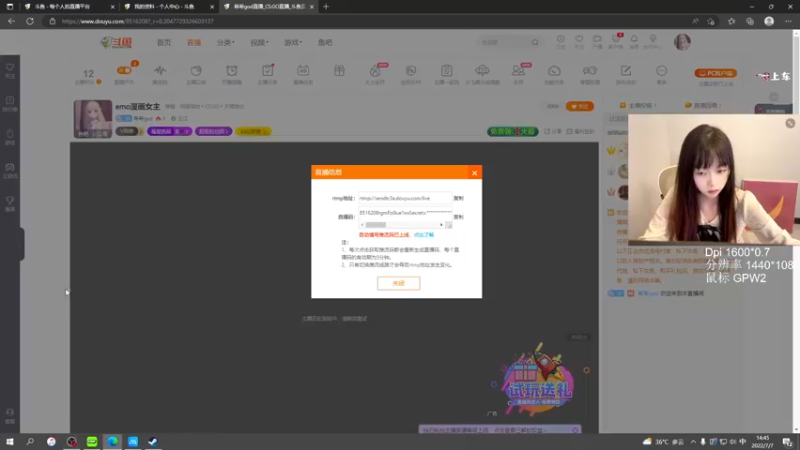Click the right arrow of stream key scrollbar
Image resolution: width=800 pixels, height=450 pixels.
[x=441, y=225]
